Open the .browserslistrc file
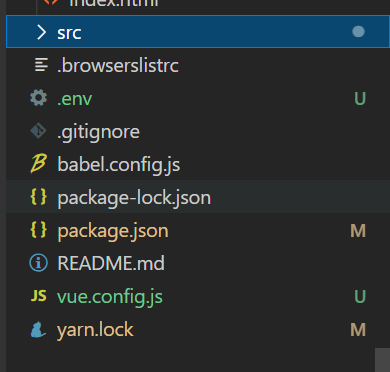390x372 pixels. point(118,65)
